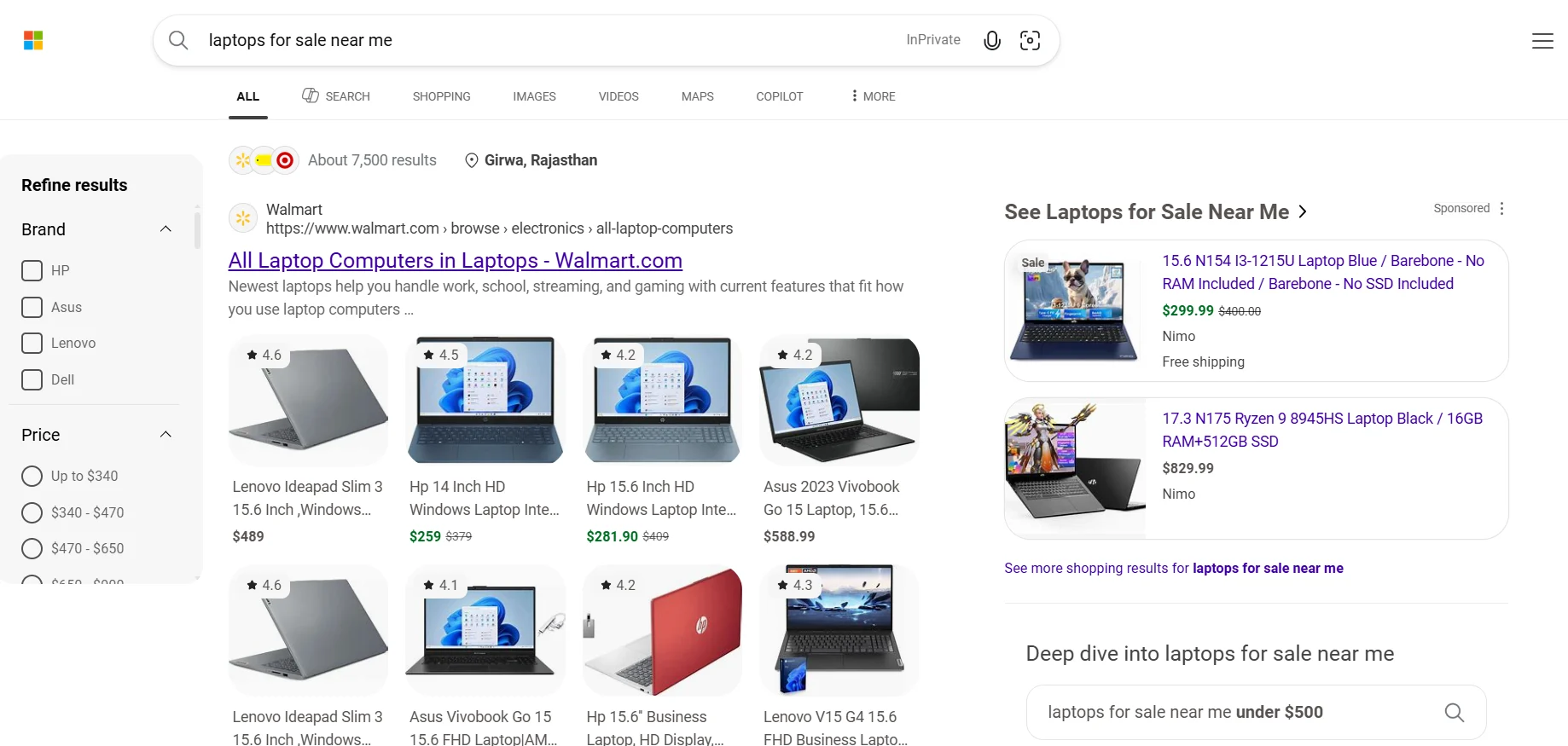Check the Dell brand checkbox
The image size is (1568, 746).
tap(32, 379)
